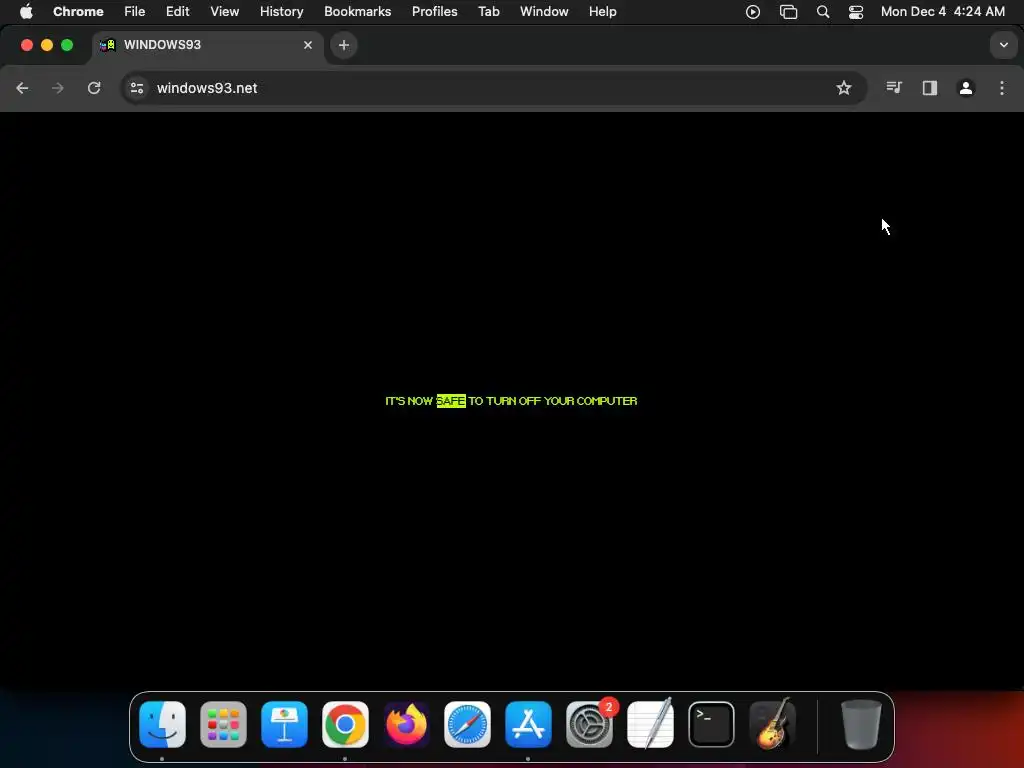Click the date and time in menu bar
This screenshot has width=1024, height=768.
pyautogui.click(x=942, y=12)
